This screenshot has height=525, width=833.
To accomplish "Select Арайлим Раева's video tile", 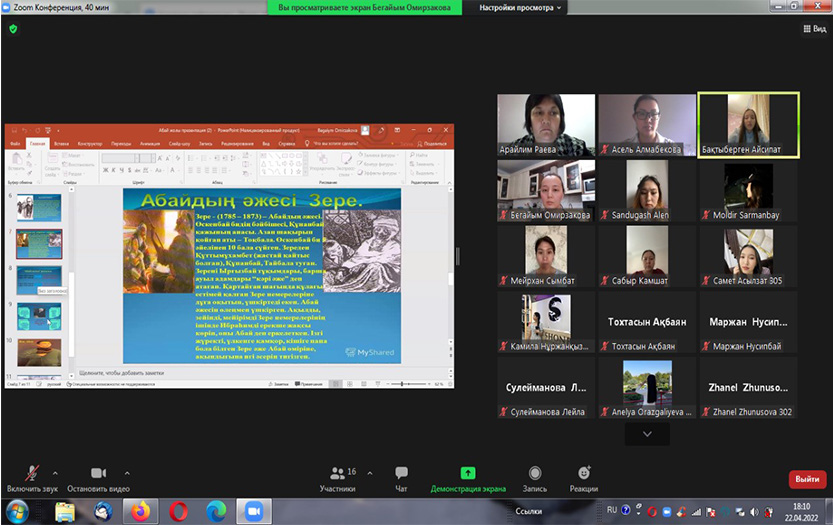I will [x=546, y=125].
